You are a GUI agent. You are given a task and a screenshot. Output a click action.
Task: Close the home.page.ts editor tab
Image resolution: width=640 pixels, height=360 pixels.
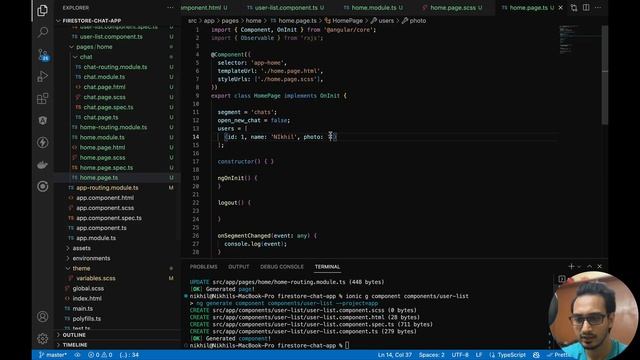pos(560,8)
